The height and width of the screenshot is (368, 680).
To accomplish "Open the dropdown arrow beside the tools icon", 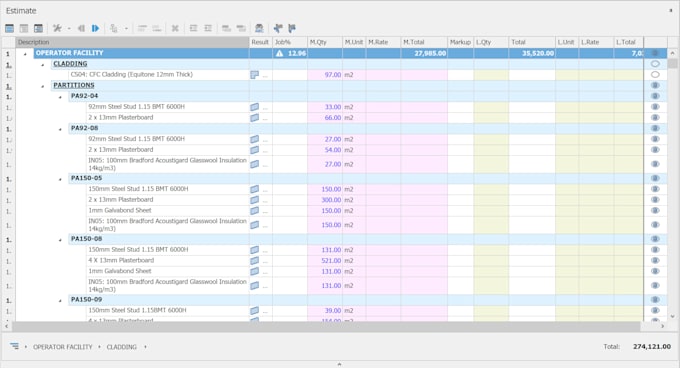I will (x=69, y=29).
